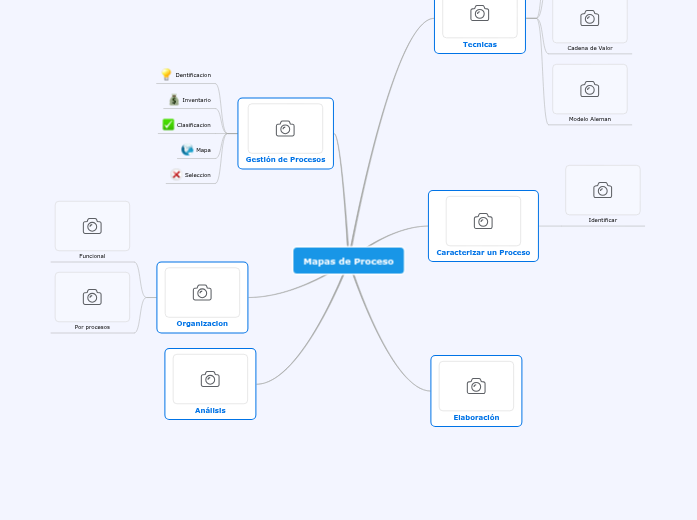Click the camera placeholder in Elaboración node
Viewport: 697px width, 520px height.
(x=476, y=386)
